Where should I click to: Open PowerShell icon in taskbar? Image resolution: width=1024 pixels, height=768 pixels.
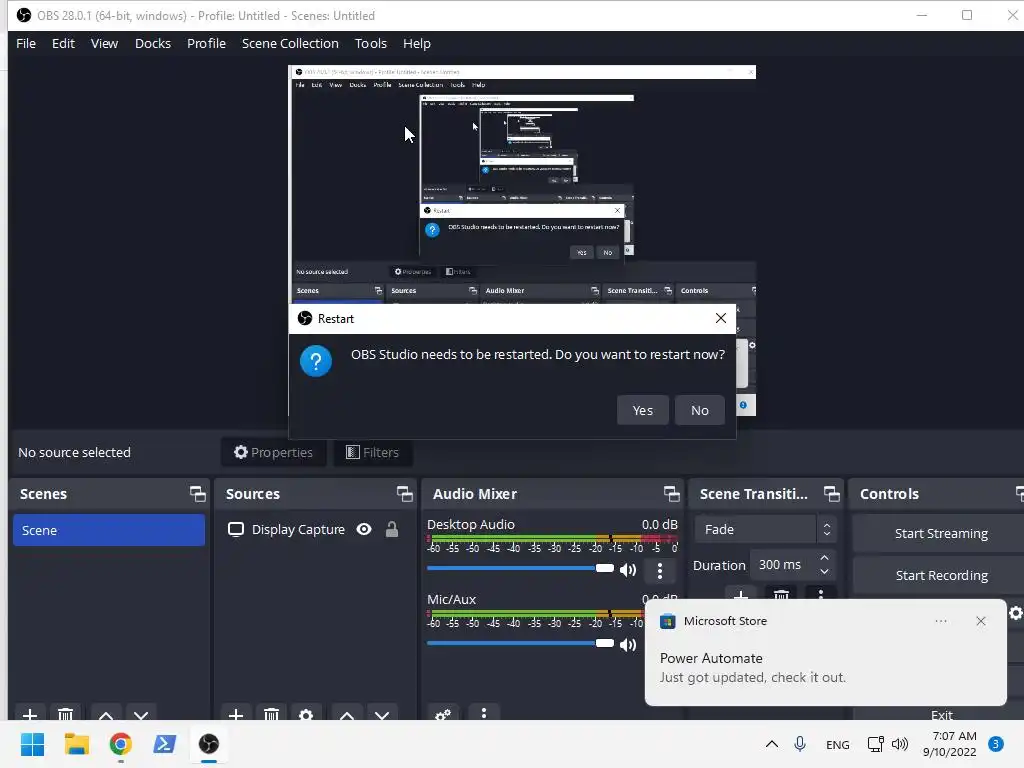click(x=165, y=744)
